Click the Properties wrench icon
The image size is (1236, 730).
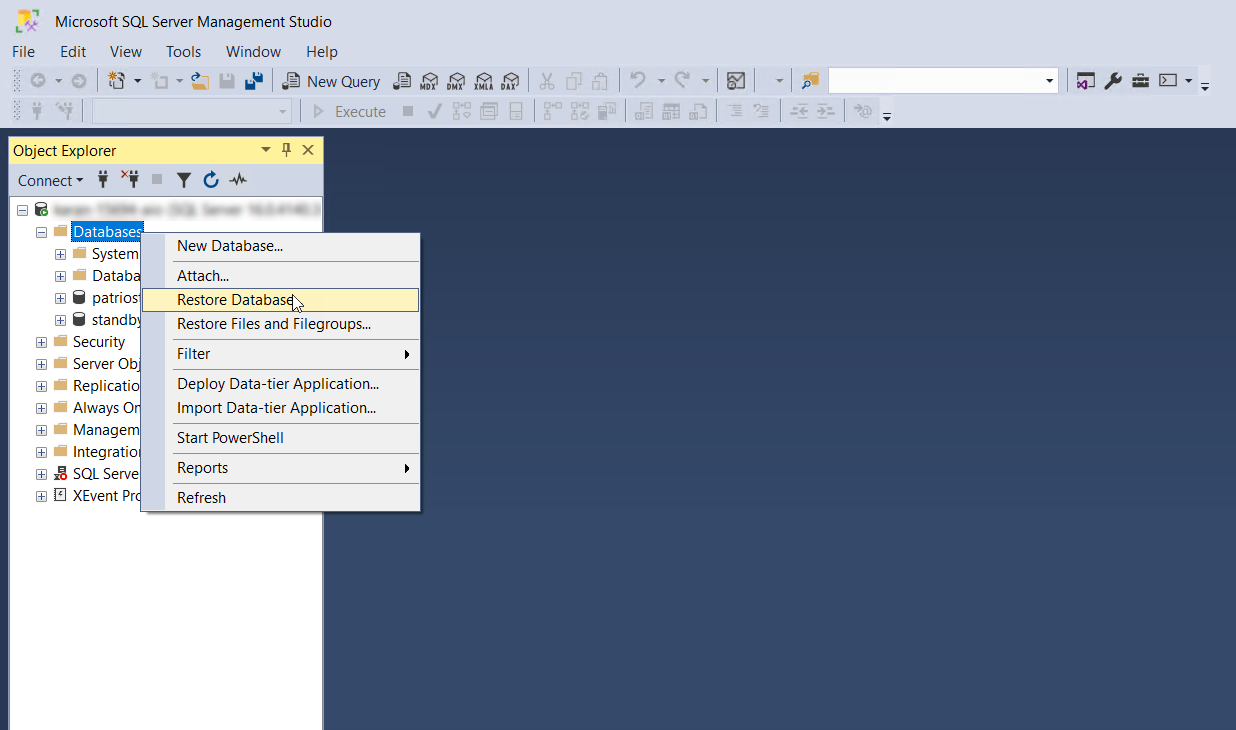(1113, 81)
